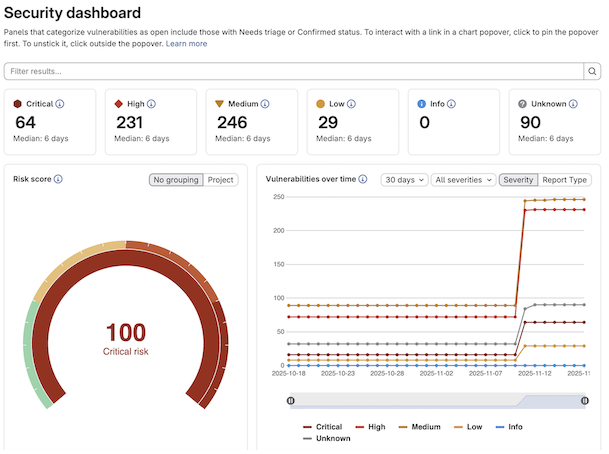Viewport: 609px width, 454px height.
Task: Click info icon beside Vulnerabilities over time
Action: point(362,179)
